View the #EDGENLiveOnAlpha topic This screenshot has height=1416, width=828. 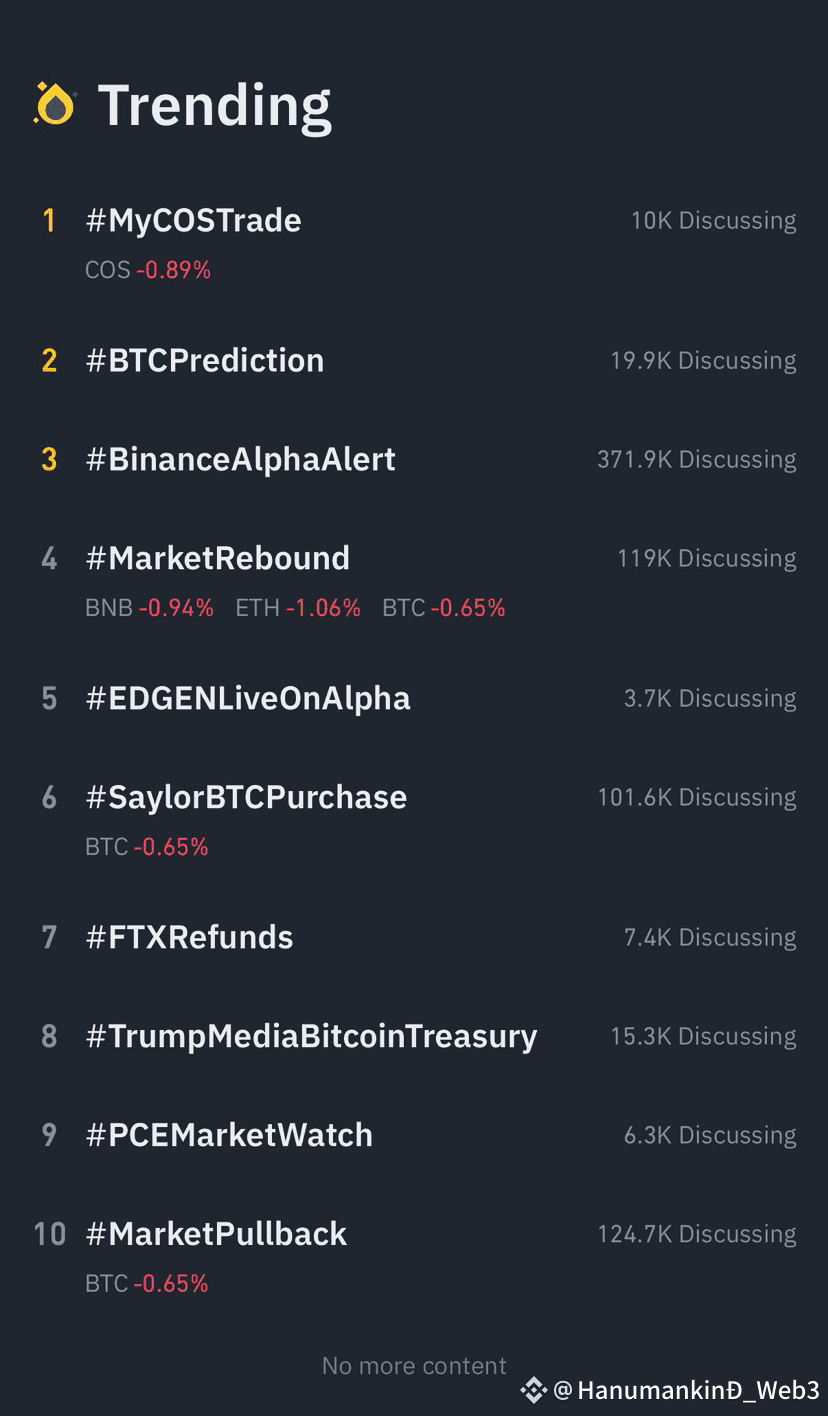248,698
